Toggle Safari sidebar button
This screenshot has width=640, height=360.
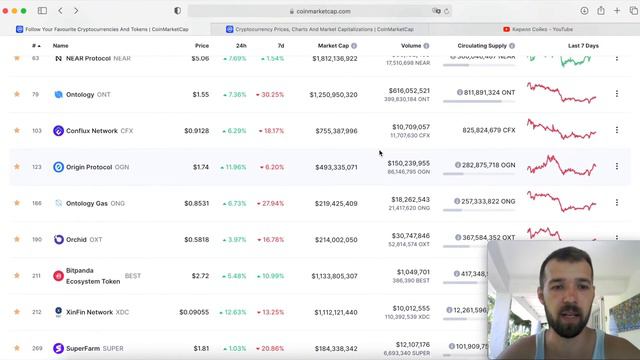42,11
